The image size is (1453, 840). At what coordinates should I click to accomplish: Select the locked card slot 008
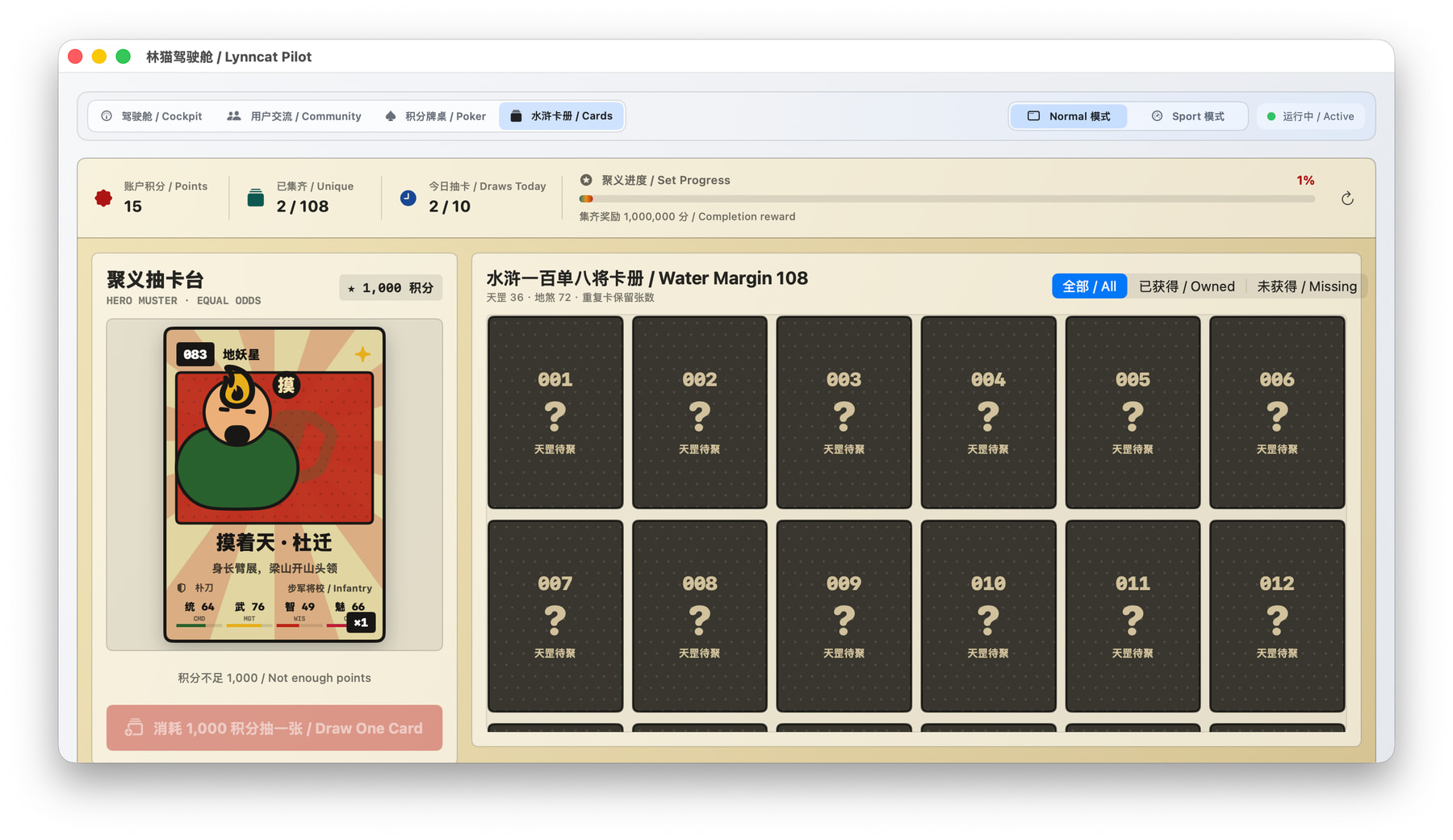[699, 616]
